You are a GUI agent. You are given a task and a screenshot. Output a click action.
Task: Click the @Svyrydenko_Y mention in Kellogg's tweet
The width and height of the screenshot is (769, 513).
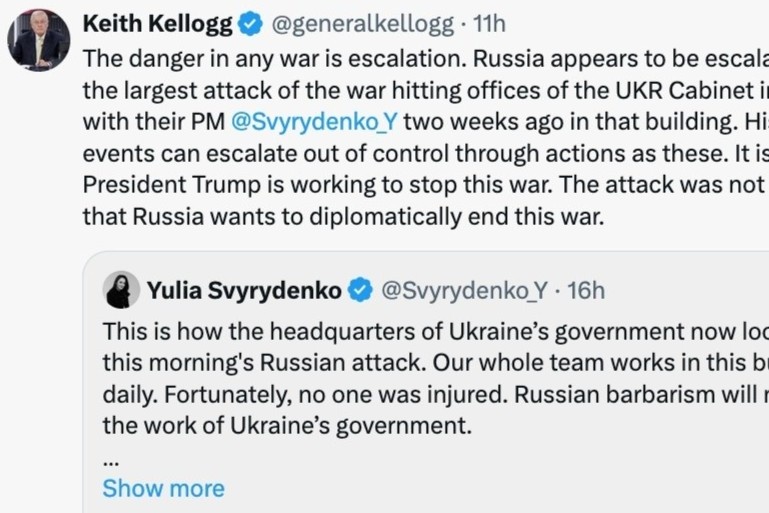coord(314,122)
